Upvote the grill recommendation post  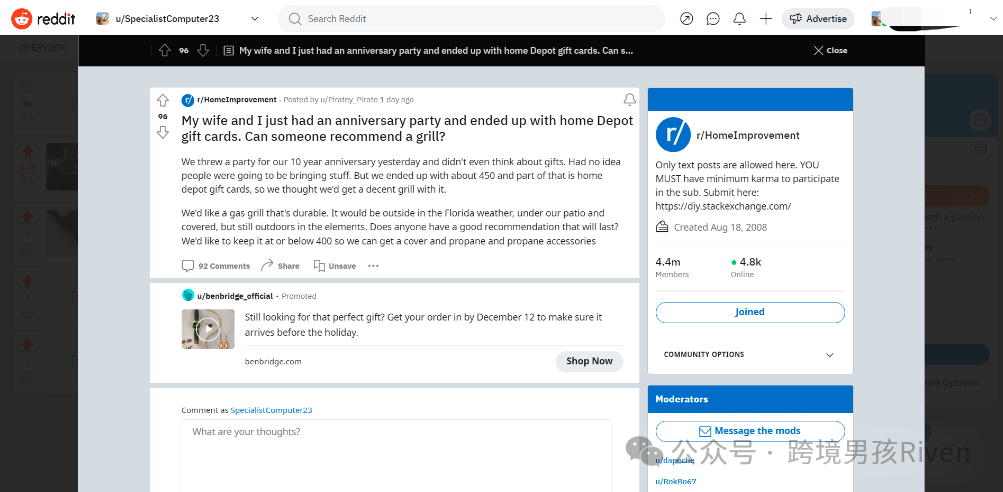(163, 100)
